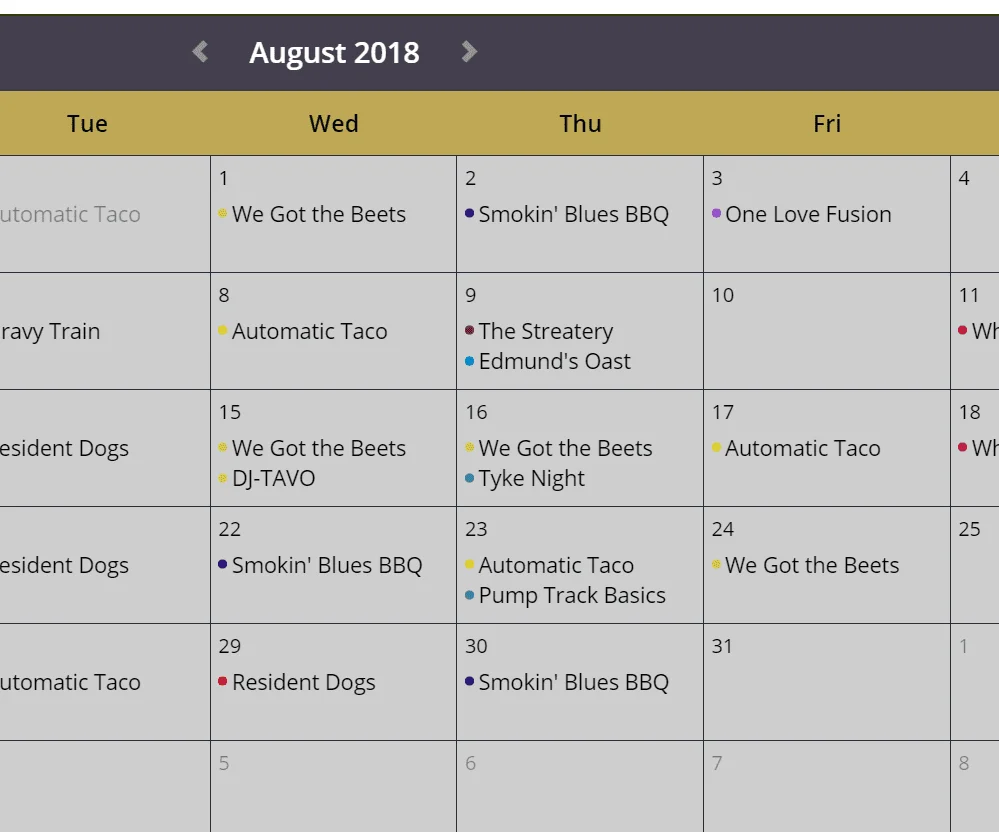Image resolution: width=999 pixels, height=832 pixels.
Task: Open Resident Dogs event on August 29
Action: 303,682
